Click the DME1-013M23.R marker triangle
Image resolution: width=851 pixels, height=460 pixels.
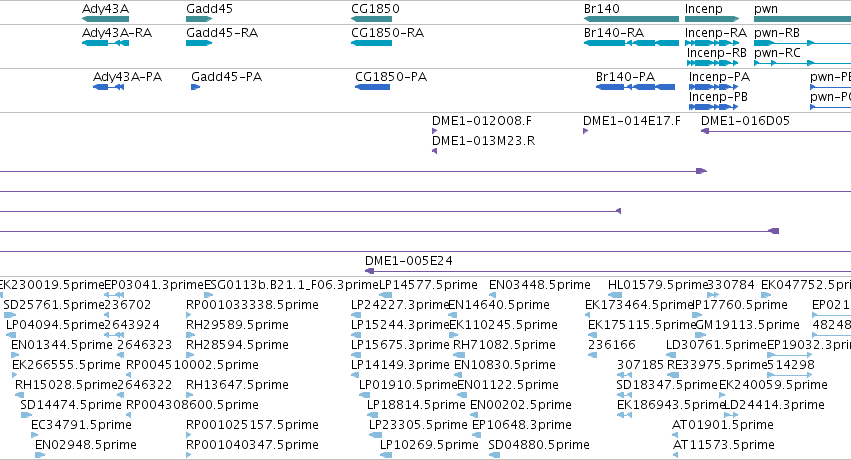click(x=434, y=151)
